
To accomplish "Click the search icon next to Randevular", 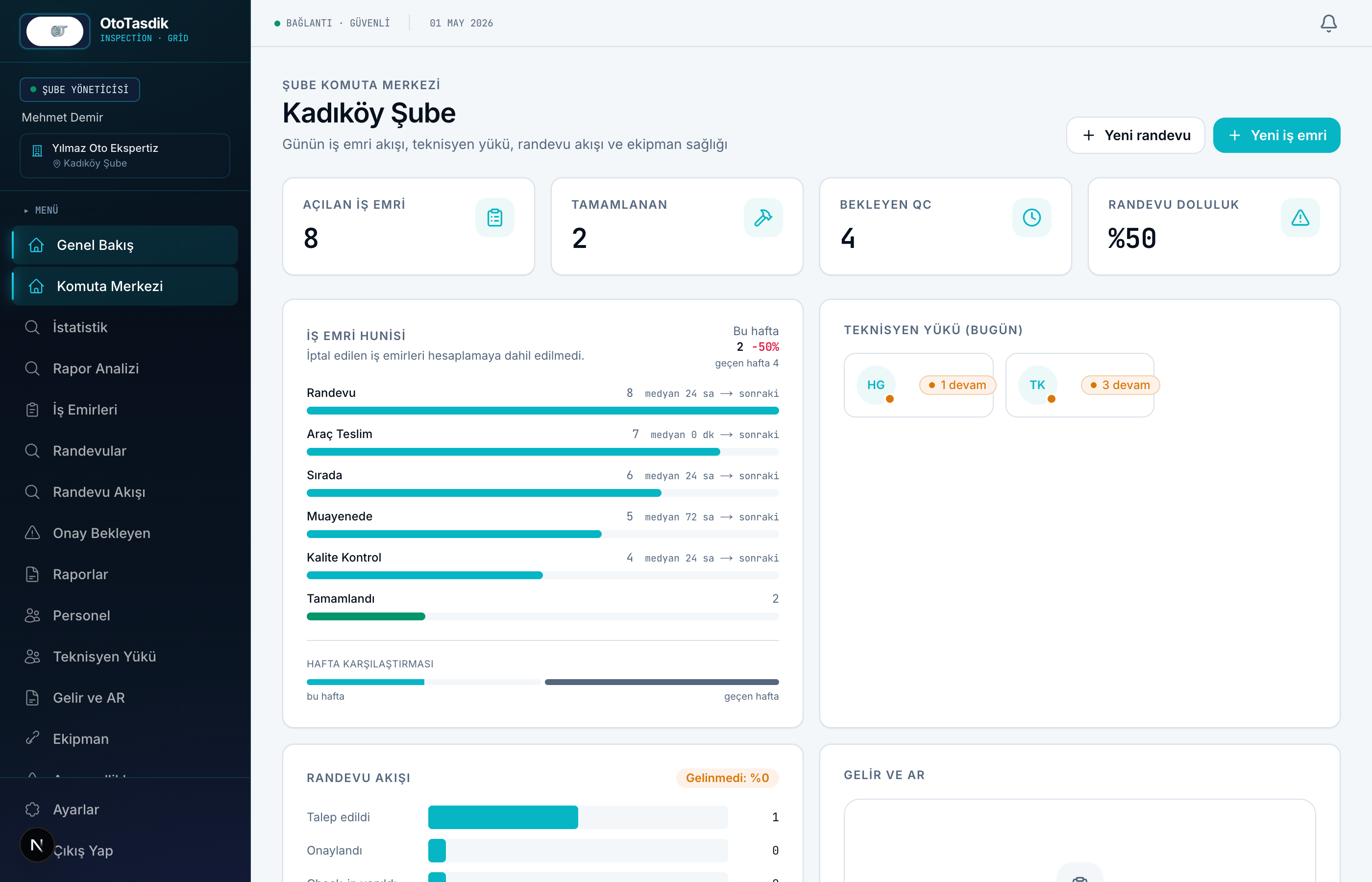I will [x=33, y=451].
